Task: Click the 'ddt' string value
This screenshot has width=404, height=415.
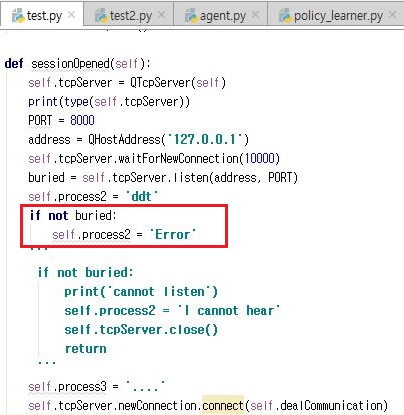Action: pos(142,196)
